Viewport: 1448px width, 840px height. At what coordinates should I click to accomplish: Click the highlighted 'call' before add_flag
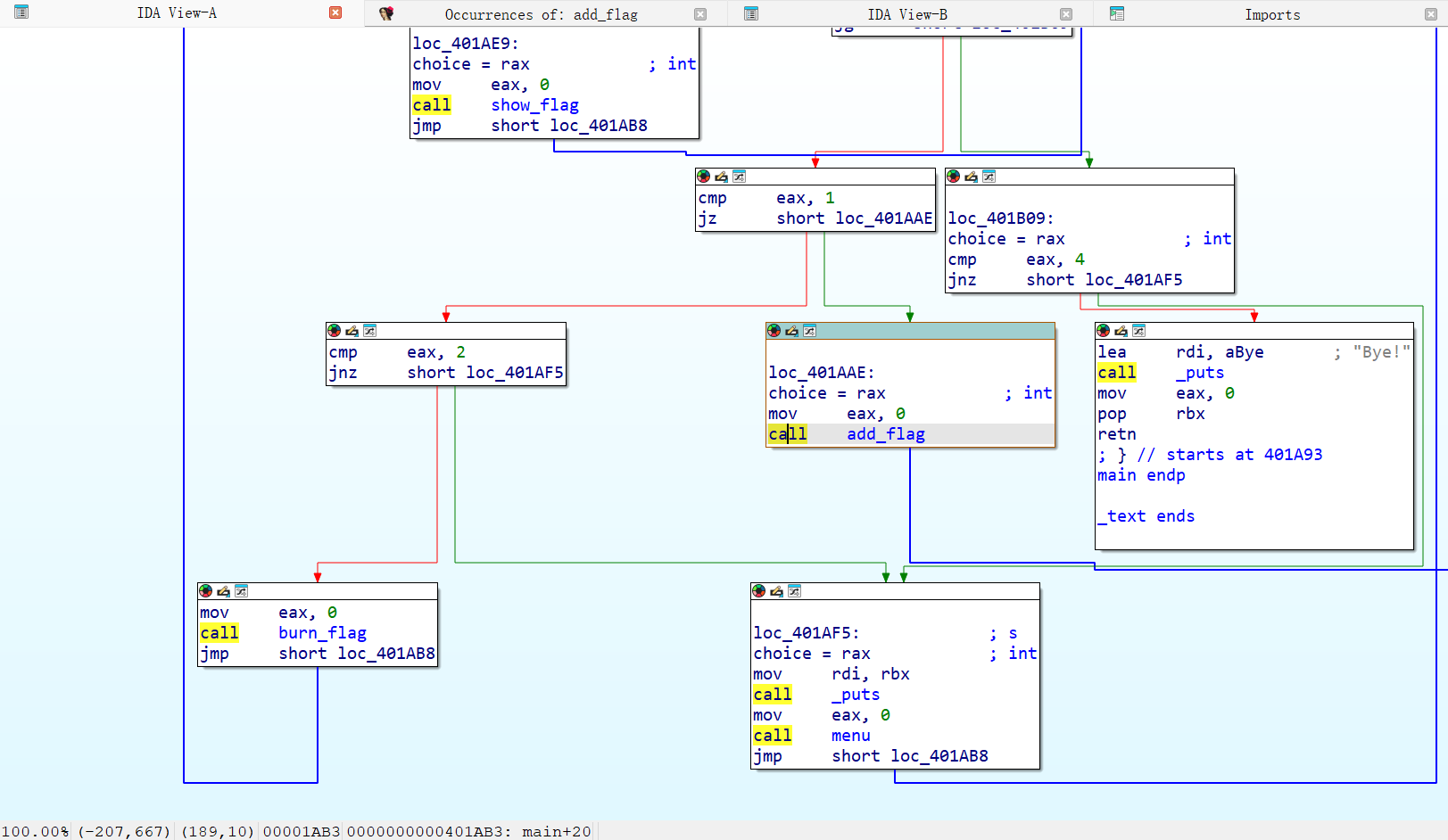click(788, 434)
